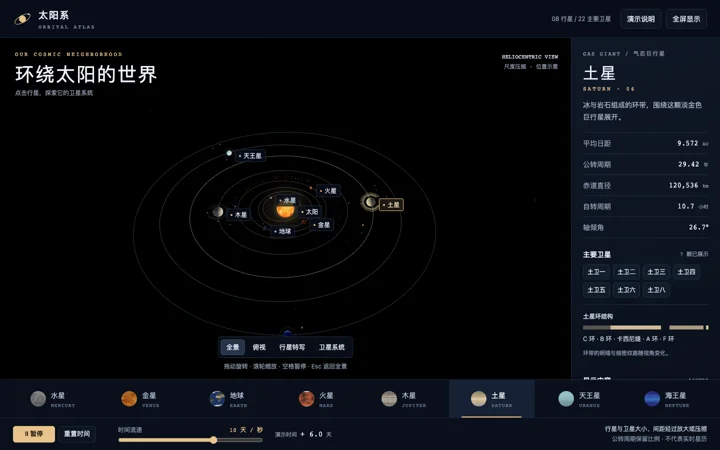Click the 时间流速 time speed slider handle

[214, 440]
